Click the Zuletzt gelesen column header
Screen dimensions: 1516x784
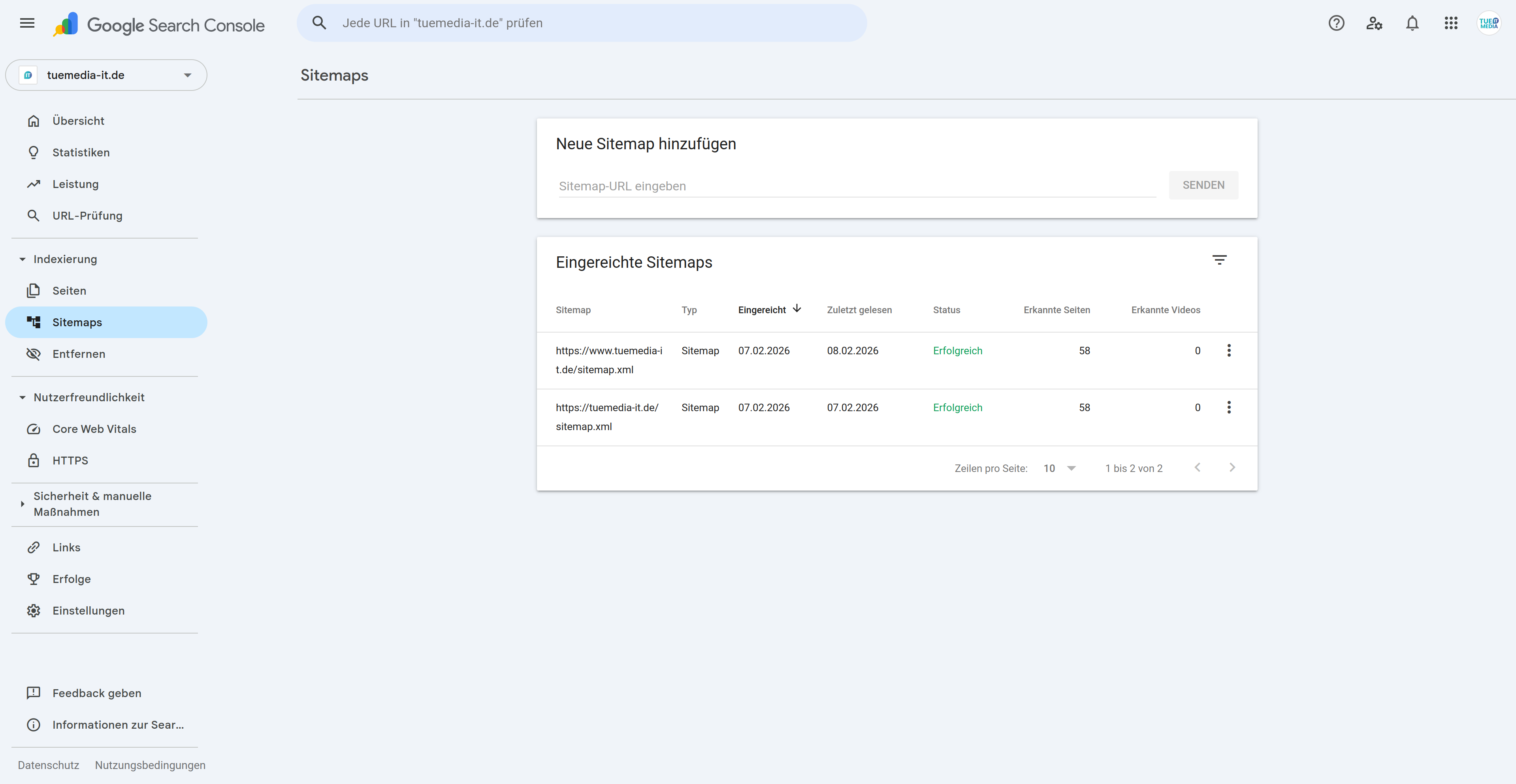pos(859,310)
